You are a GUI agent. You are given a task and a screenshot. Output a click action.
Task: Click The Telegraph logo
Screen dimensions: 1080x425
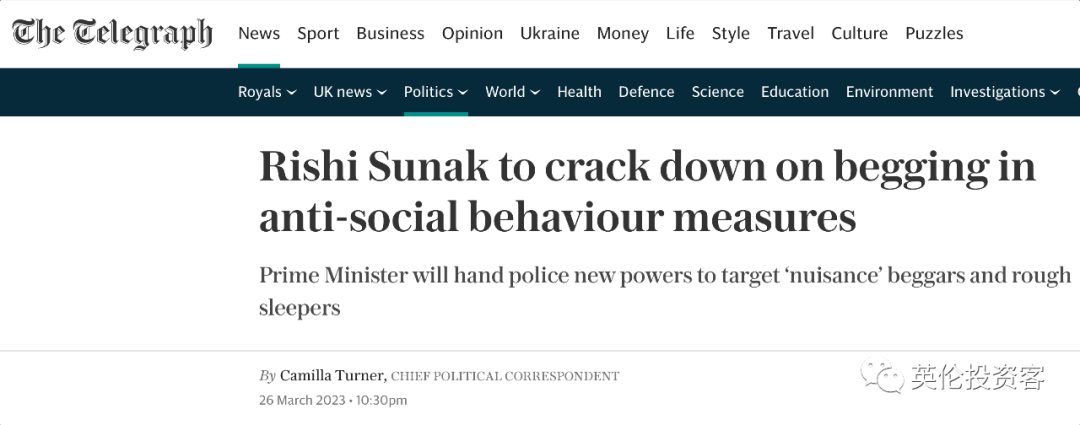(x=112, y=33)
